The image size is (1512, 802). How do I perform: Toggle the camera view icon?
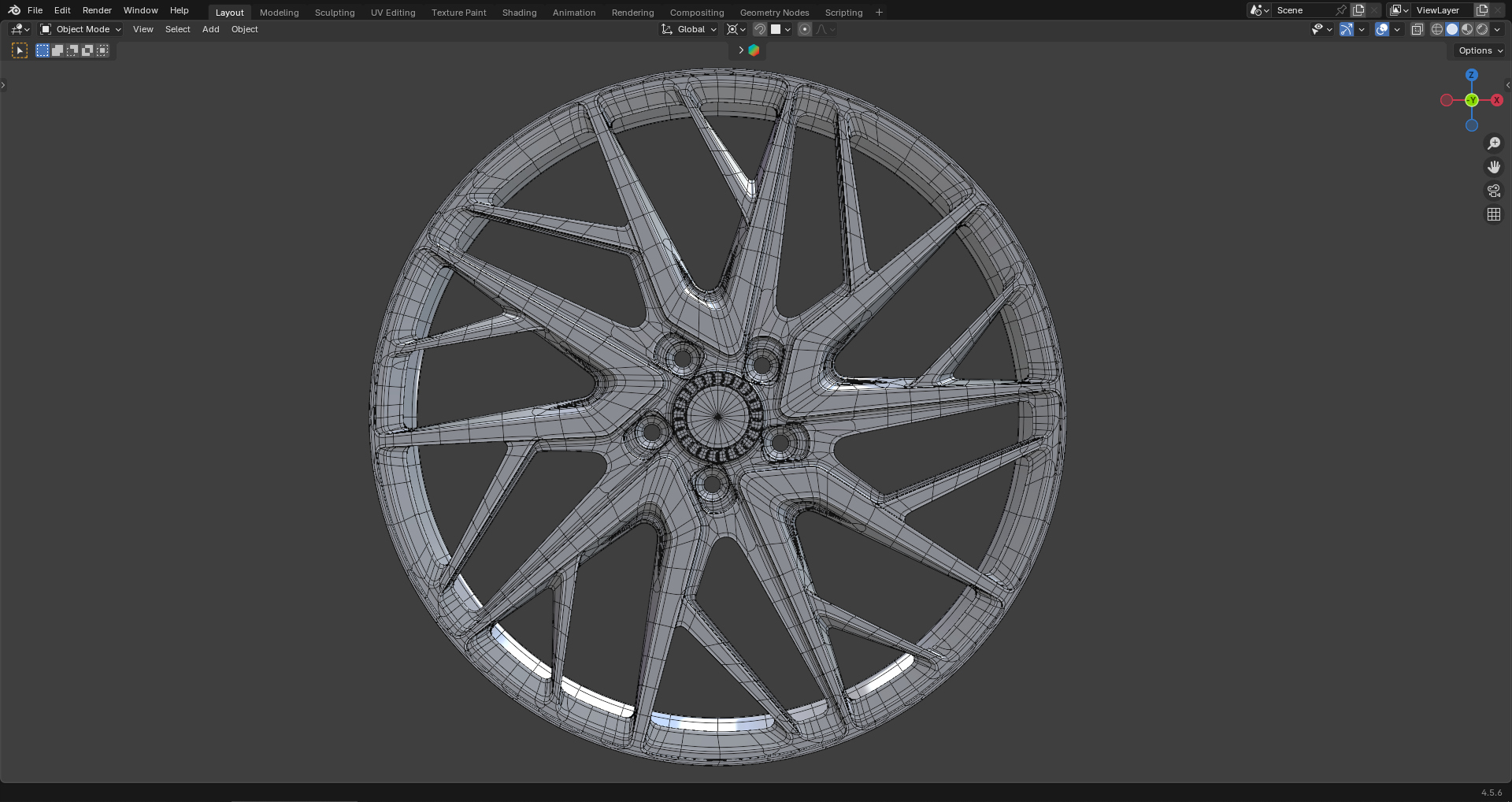click(1494, 191)
